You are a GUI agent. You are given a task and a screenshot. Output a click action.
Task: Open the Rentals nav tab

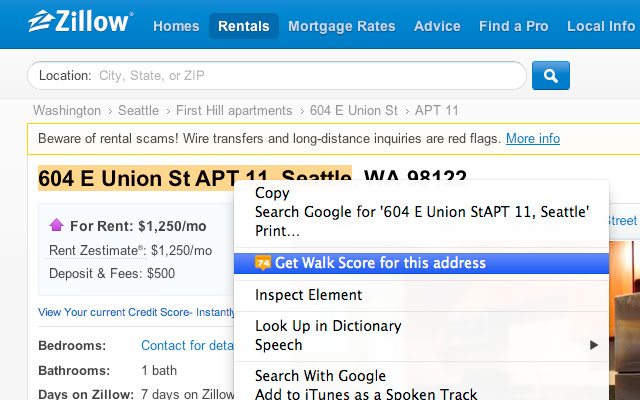click(244, 26)
